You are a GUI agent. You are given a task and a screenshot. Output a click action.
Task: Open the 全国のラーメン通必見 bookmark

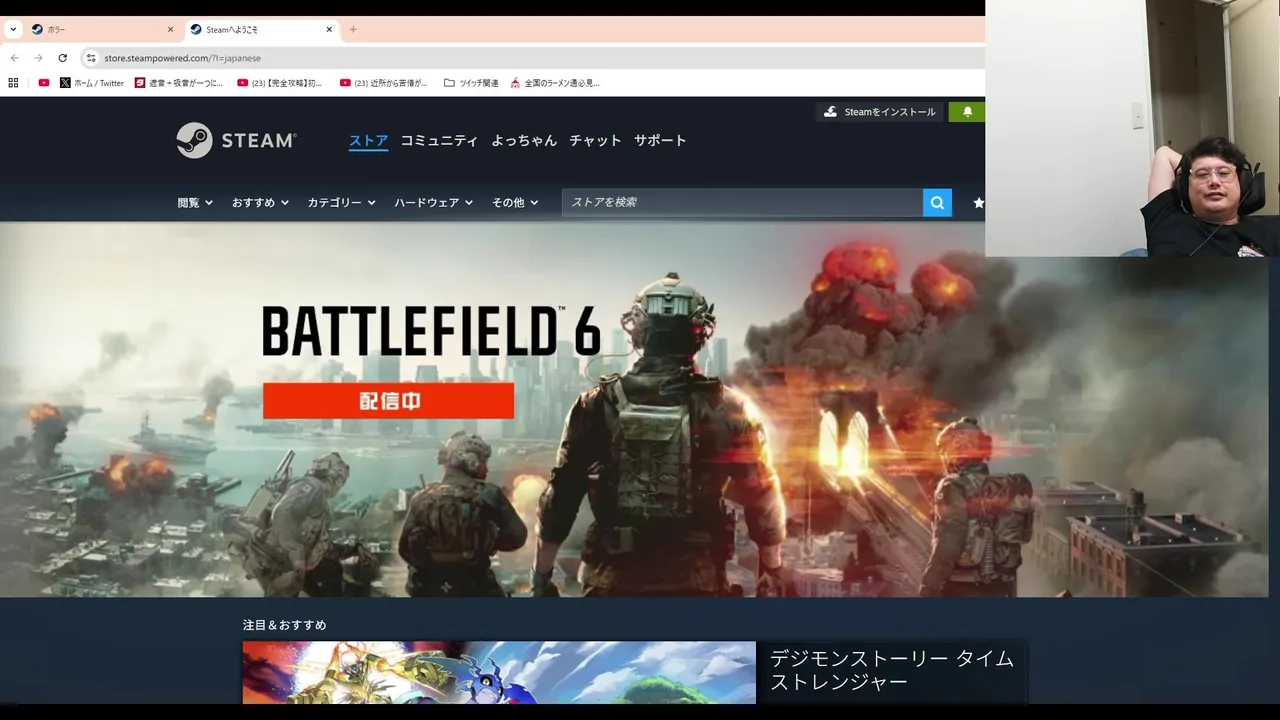coord(555,83)
